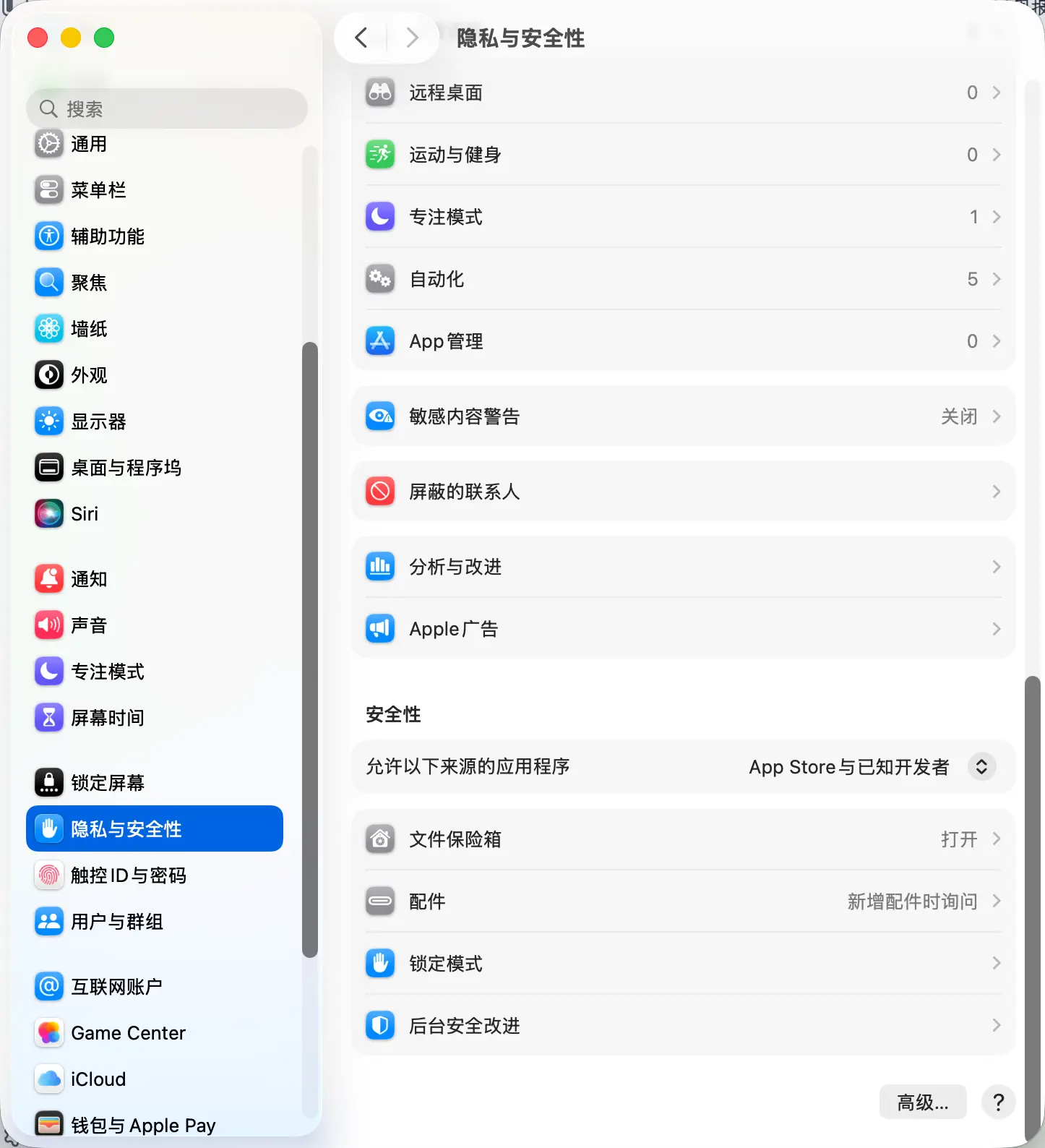
Task: Select the 文件保险箱 house lock icon
Action: coord(380,839)
